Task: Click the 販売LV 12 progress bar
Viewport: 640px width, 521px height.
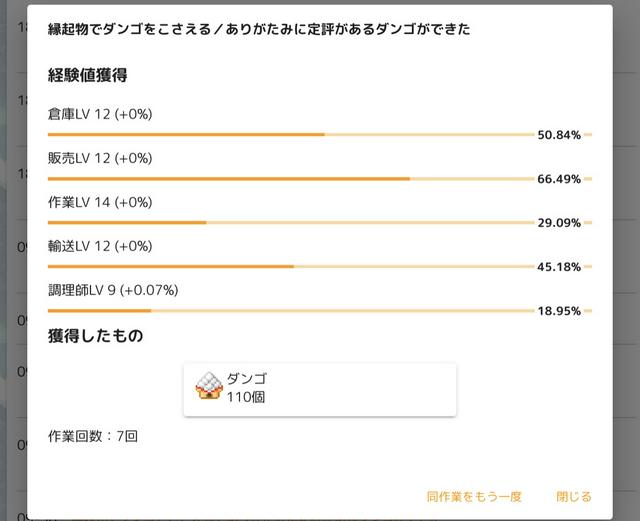Action: click(x=290, y=178)
